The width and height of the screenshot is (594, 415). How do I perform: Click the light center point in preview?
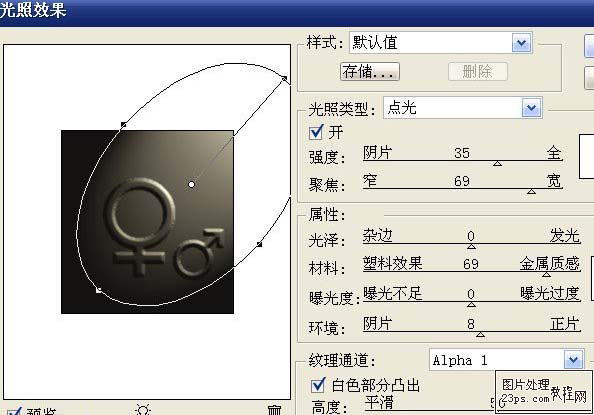192,185
